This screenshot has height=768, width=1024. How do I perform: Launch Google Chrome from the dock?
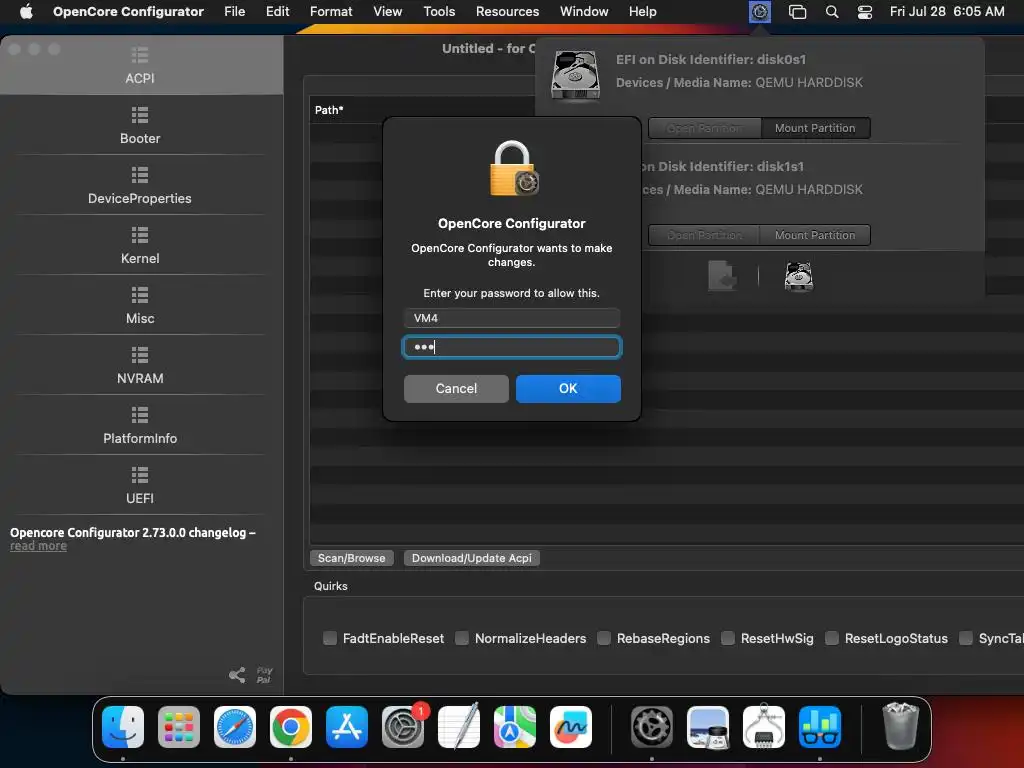click(291, 726)
